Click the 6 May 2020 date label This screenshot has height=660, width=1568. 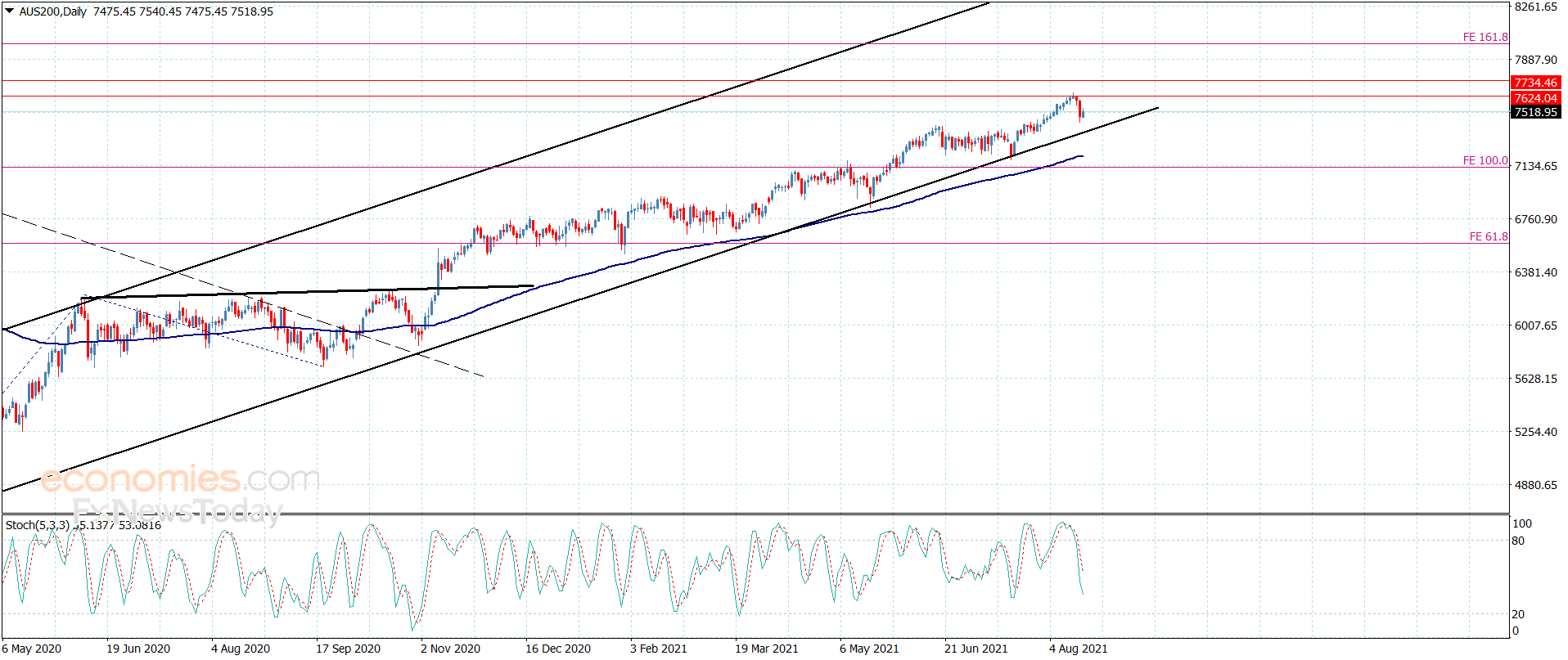(x=31, y=649)
